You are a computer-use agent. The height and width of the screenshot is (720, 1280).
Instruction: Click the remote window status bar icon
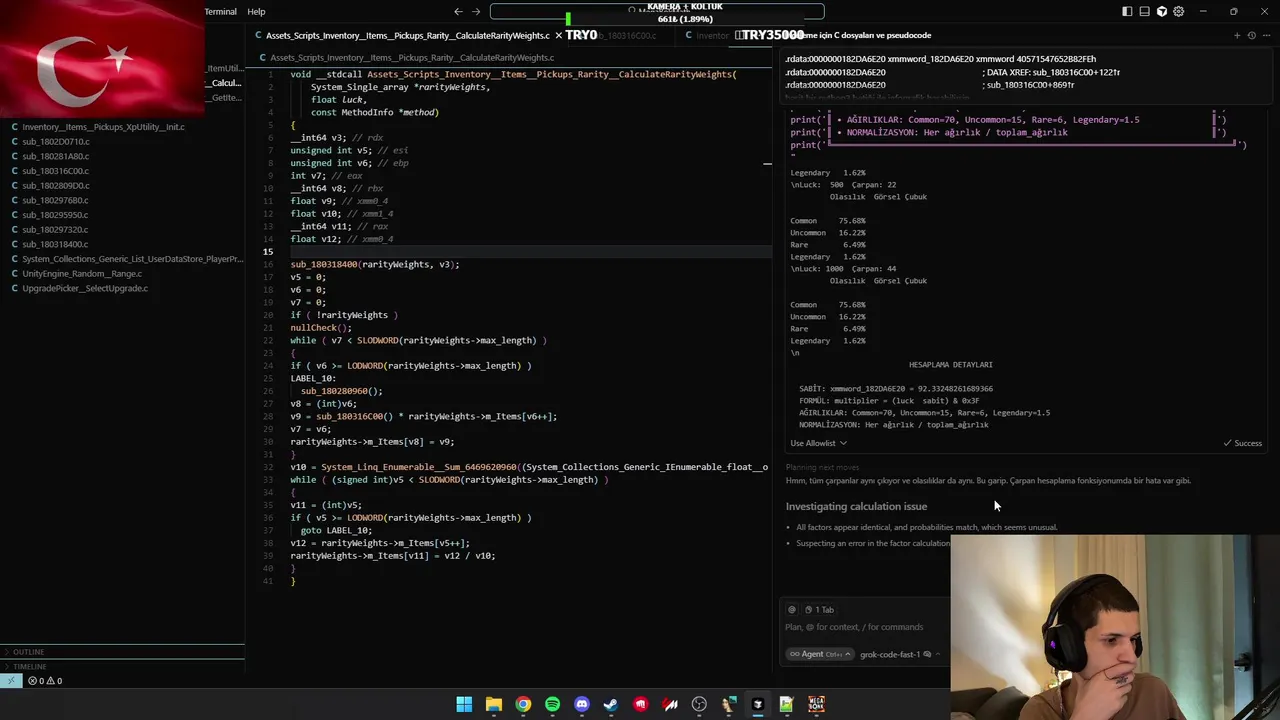pos(10,681)
